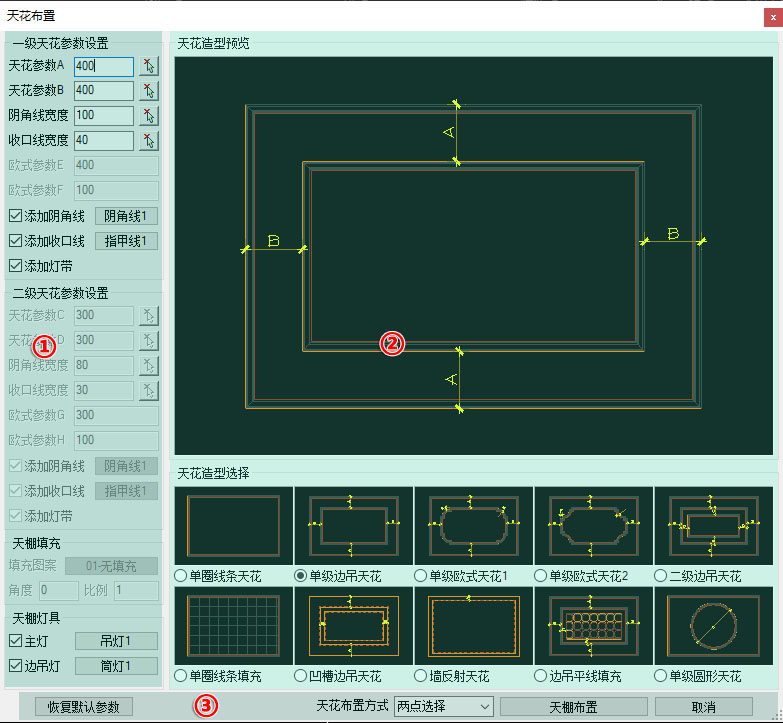Click the 角度 input field
Image resolution: width=783 pixels, height=723 pixels.
[x=58, y=591]
